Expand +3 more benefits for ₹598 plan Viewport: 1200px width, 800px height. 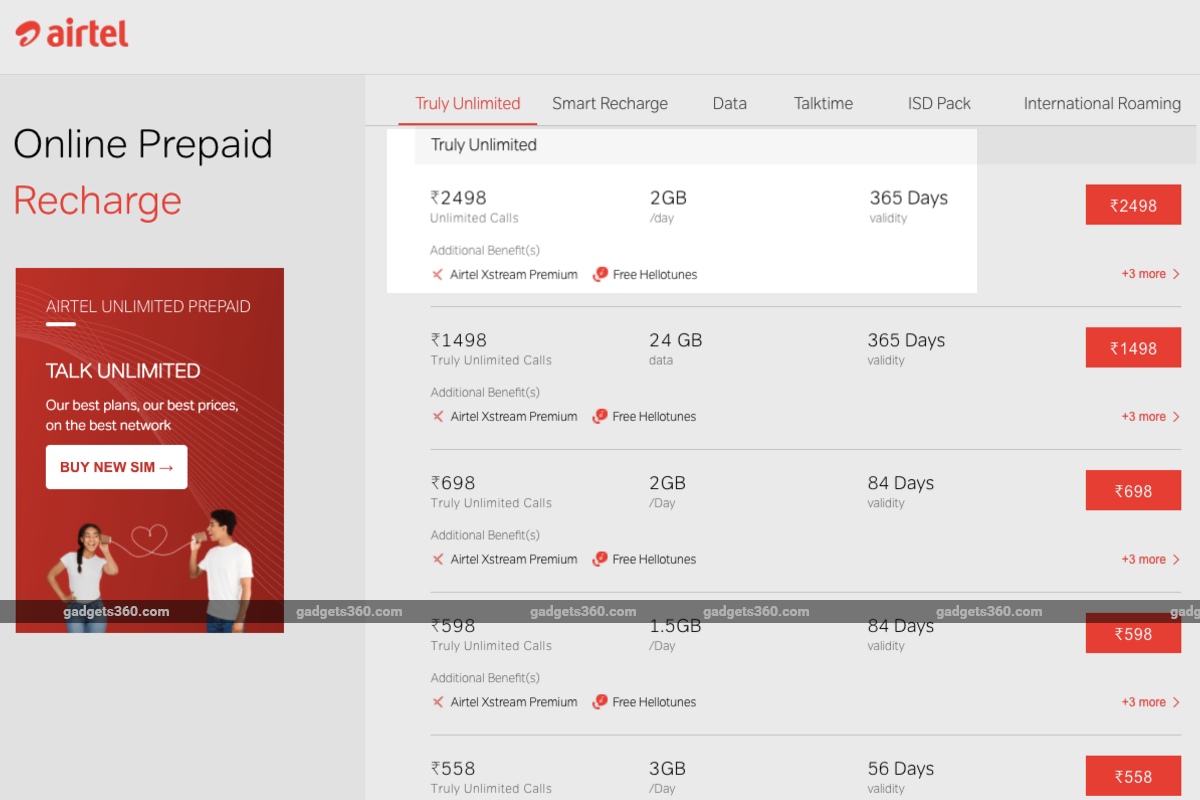1148,701
